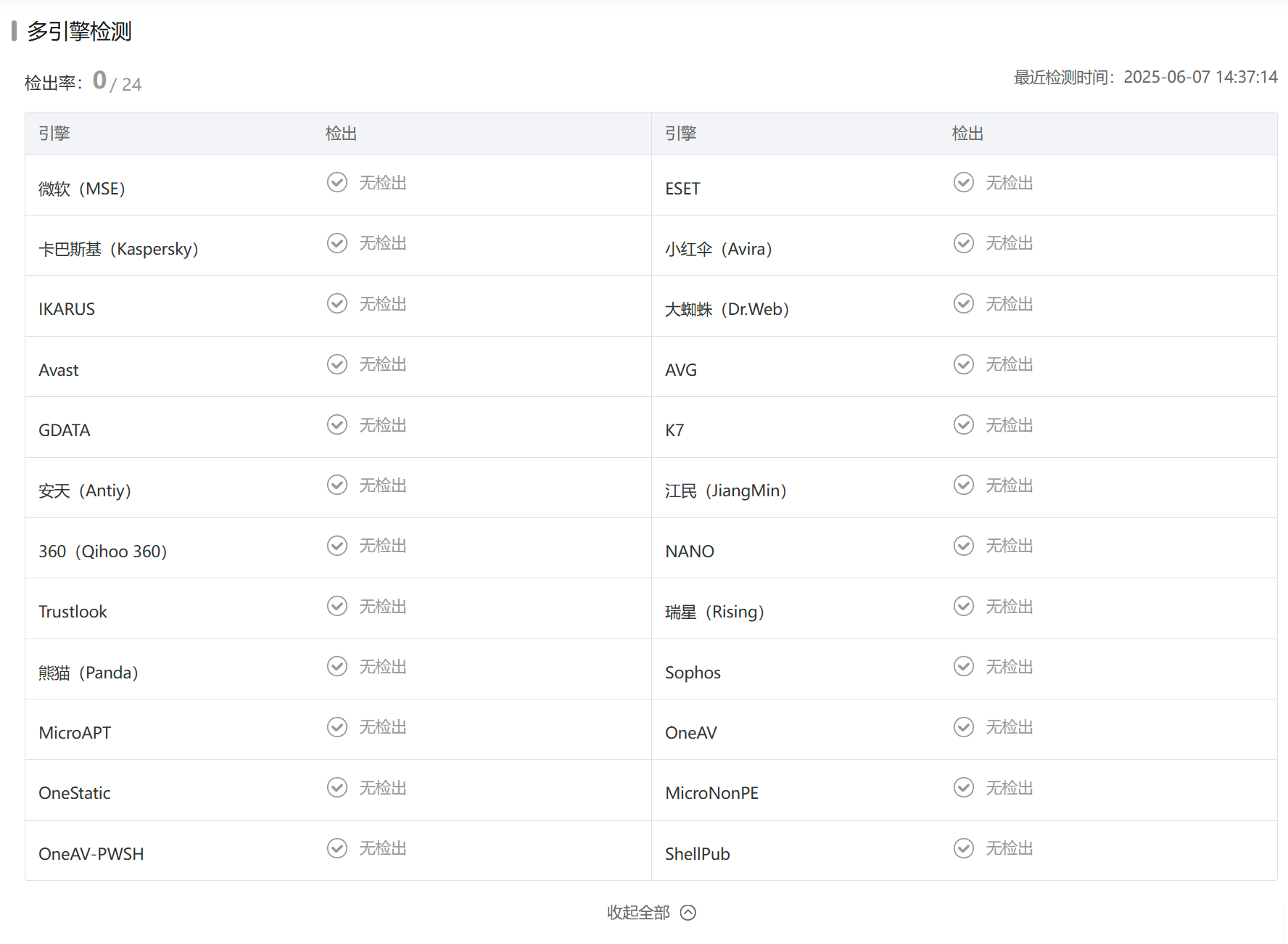Click the 检出率 0 / 24 value
This screenshot has width=1288, height=944.
[117, 81]
